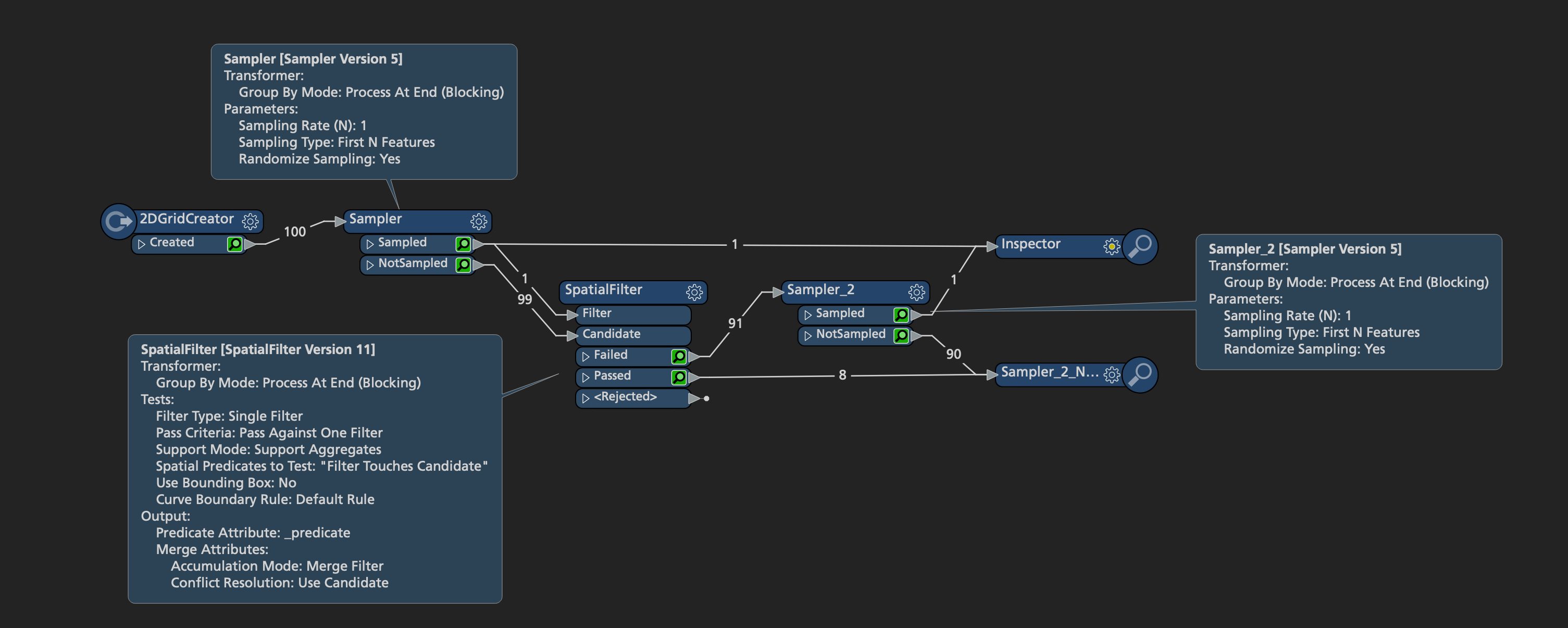Expand the Sampler NotSampled port attributes
This screenshot has height=628, width=1568.
point(370,265)
